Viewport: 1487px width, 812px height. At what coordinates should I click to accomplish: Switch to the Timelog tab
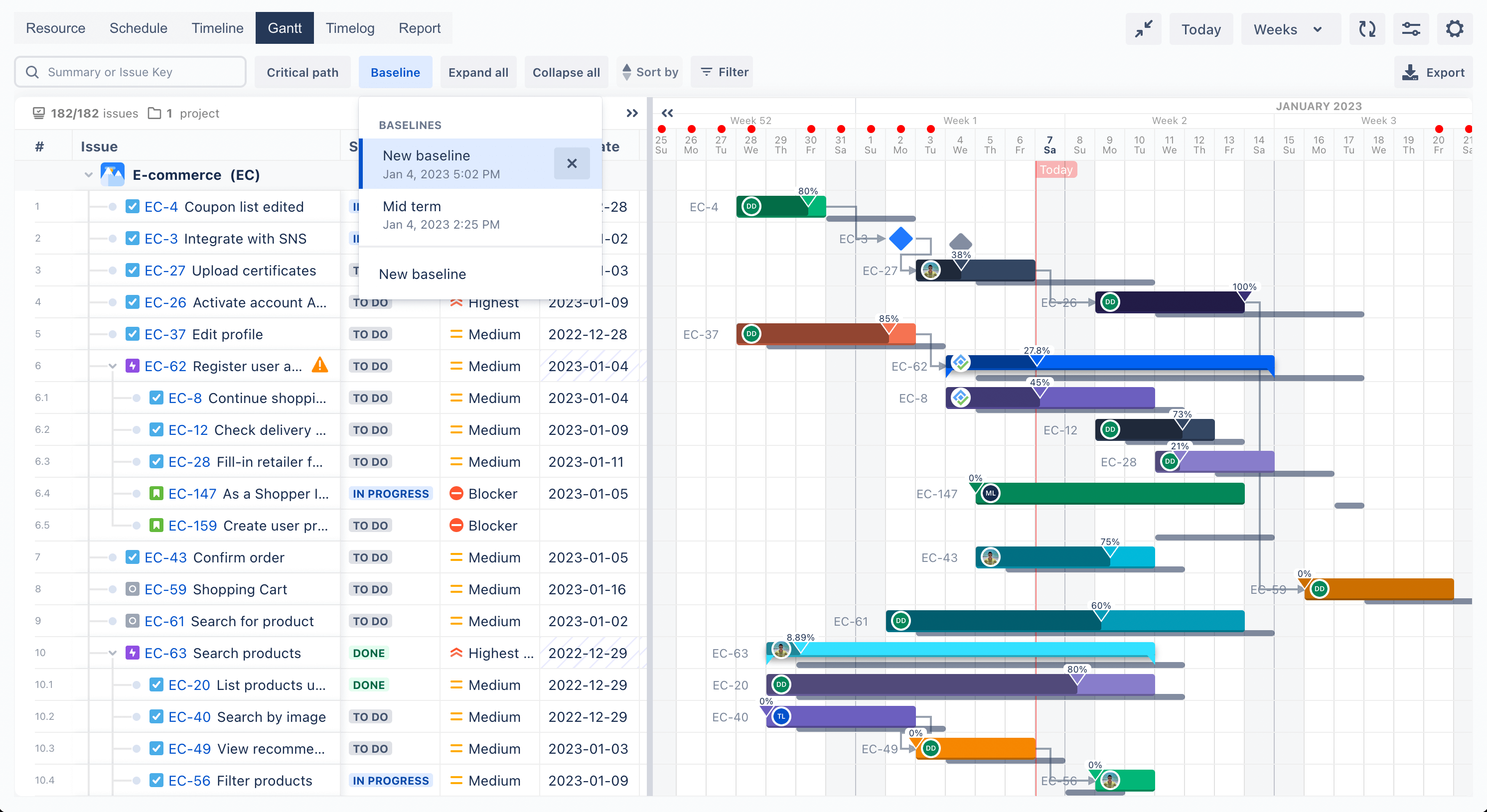350,28
